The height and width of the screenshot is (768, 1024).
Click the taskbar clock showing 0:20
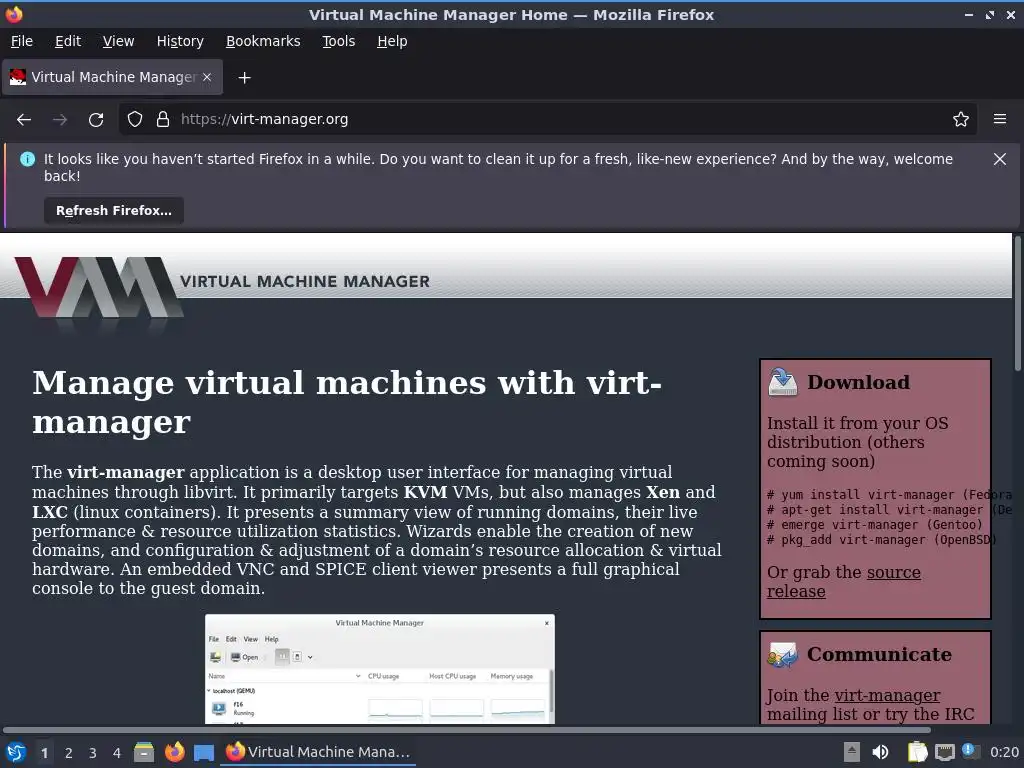[1004, 752]
